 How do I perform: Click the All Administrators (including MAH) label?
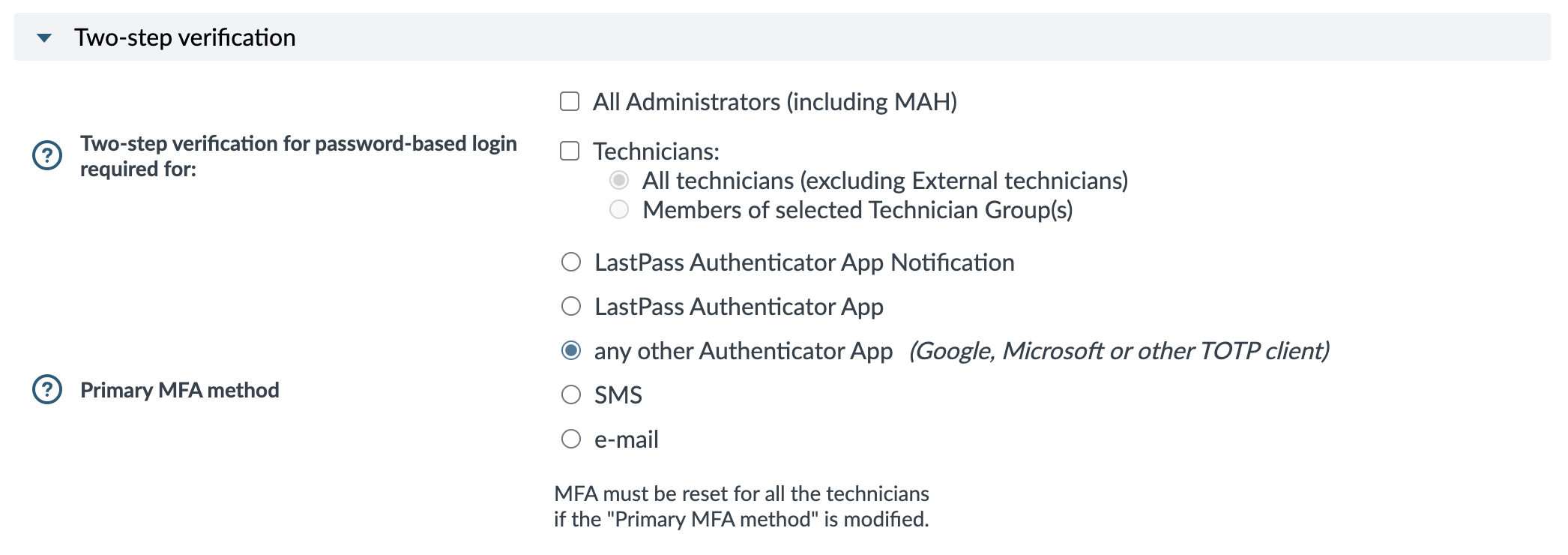click(x=776, y=100)
